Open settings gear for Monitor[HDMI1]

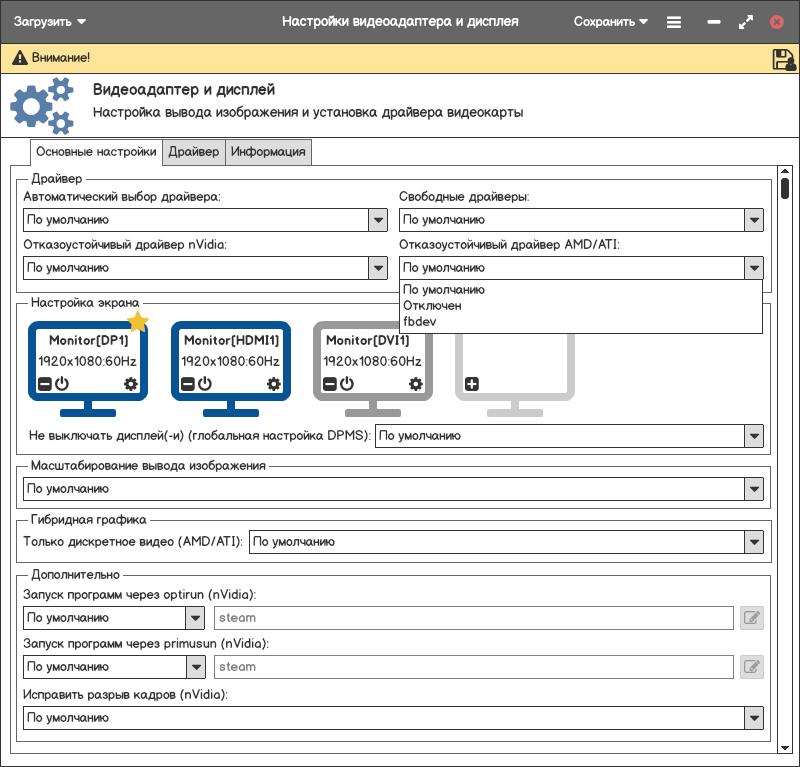pos(274,384)
